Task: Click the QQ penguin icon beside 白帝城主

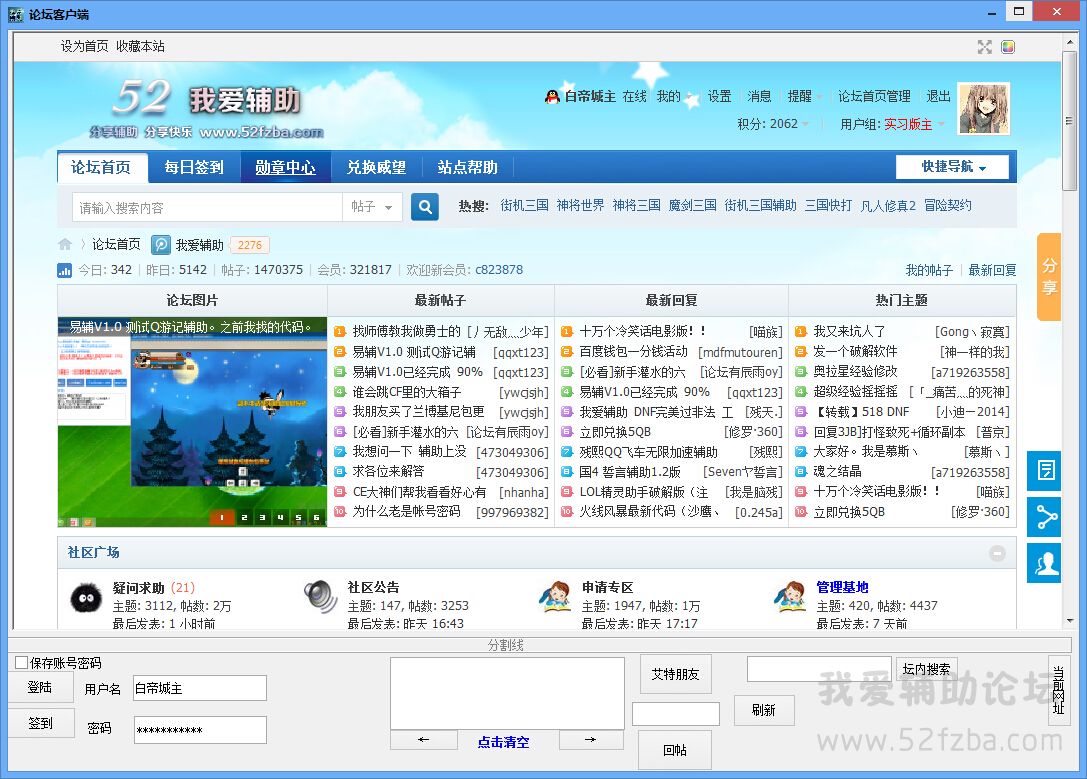Action: 552,96
